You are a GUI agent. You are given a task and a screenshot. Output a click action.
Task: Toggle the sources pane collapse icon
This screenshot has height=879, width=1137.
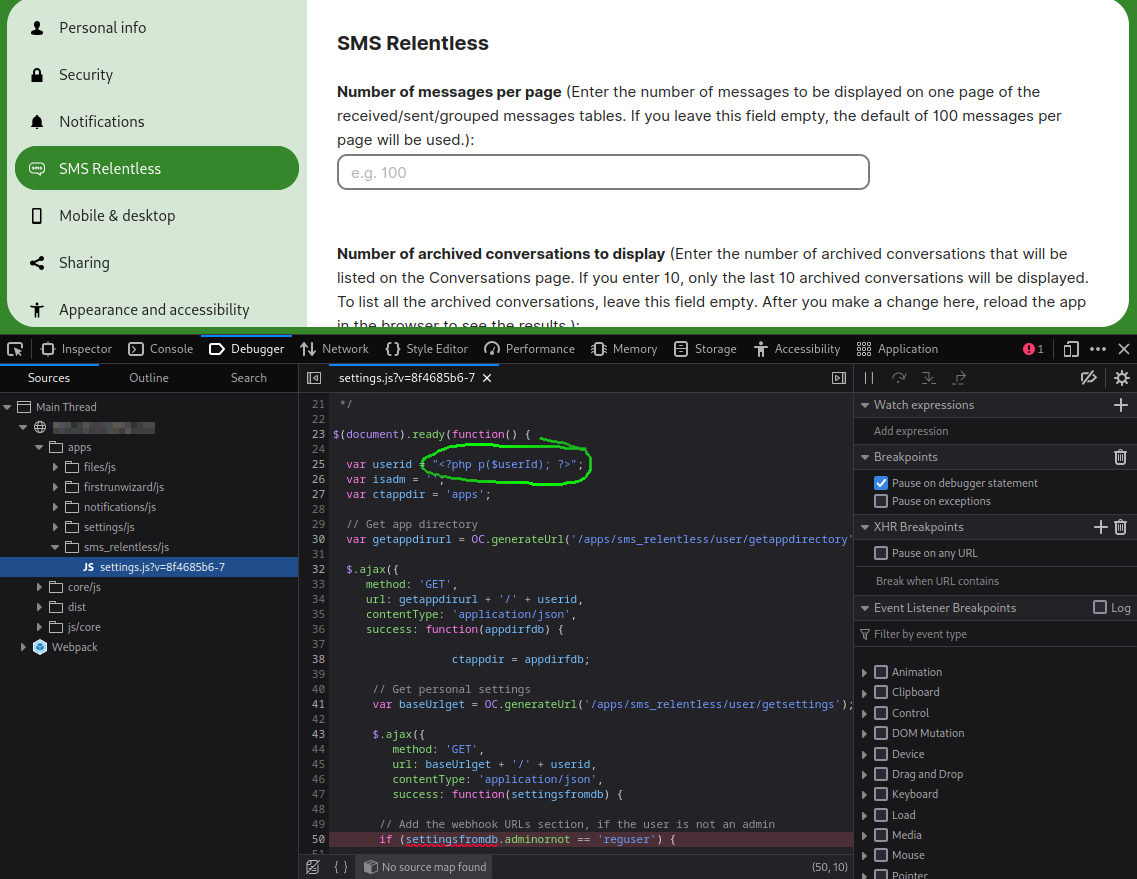(x=314, y=378)
